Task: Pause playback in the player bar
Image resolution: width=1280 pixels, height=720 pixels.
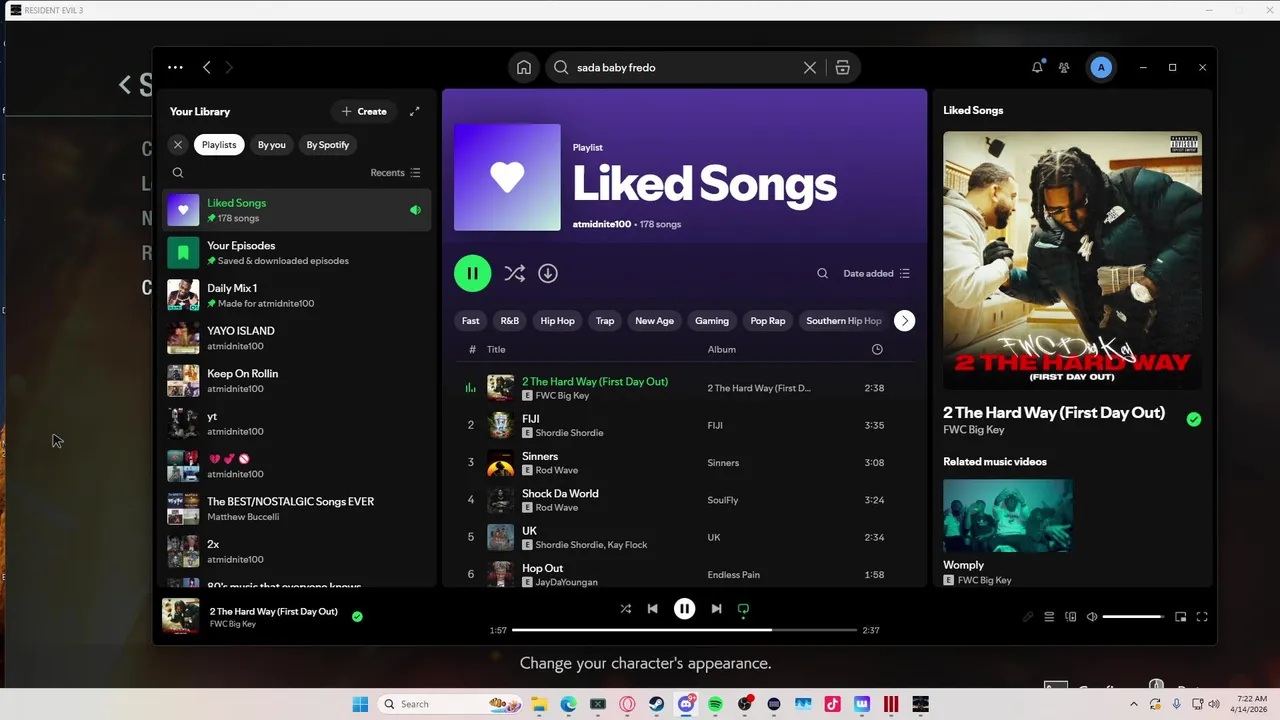Action: (684, 608)
